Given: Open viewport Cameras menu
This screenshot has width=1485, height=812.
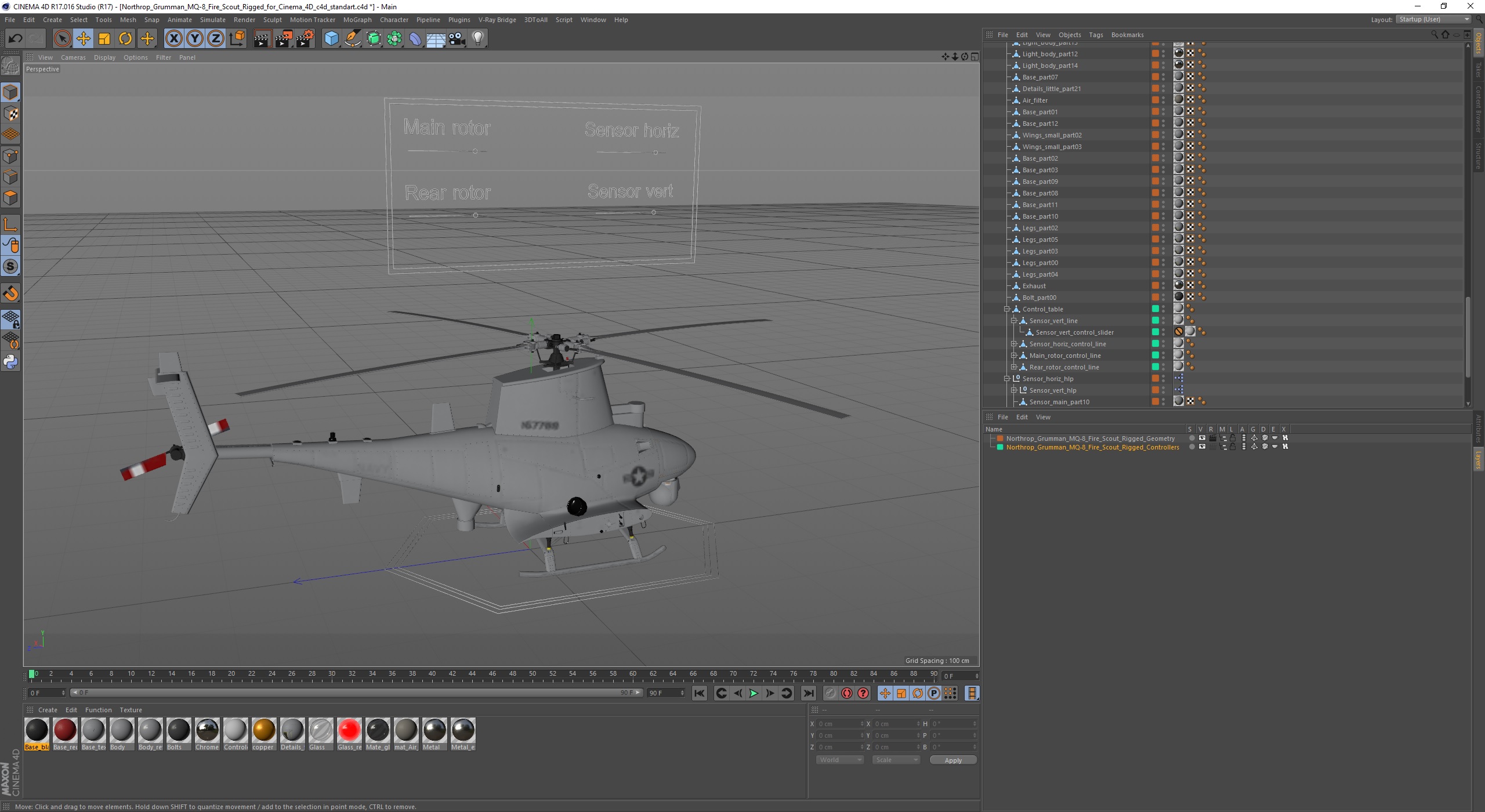Looking at the screenshot, I should point(73,57).
